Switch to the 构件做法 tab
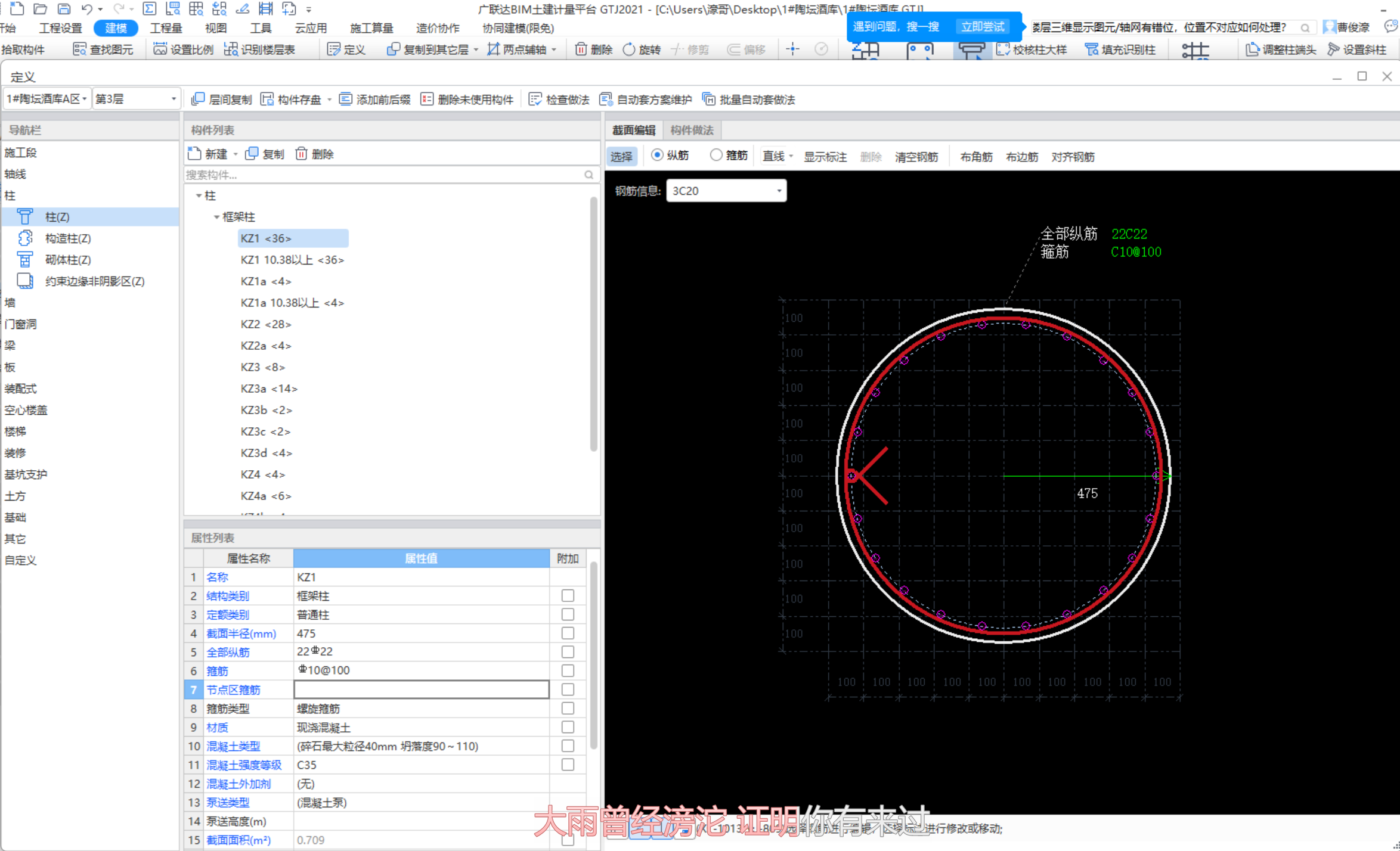The image size is (1400, 851). point(692,130)
